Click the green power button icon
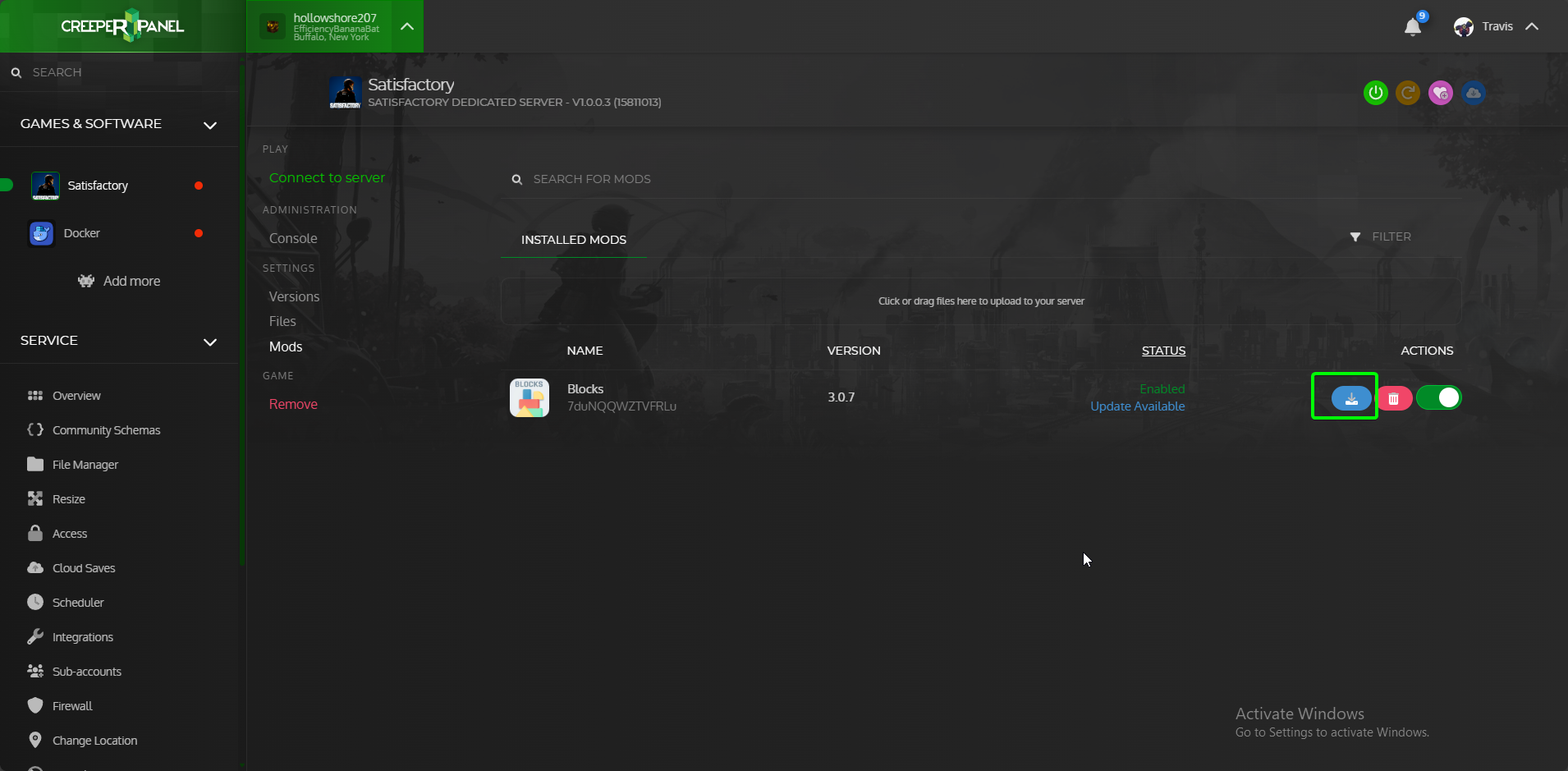The height and width of the screenshot is (771, 1568). (1376, 93)
